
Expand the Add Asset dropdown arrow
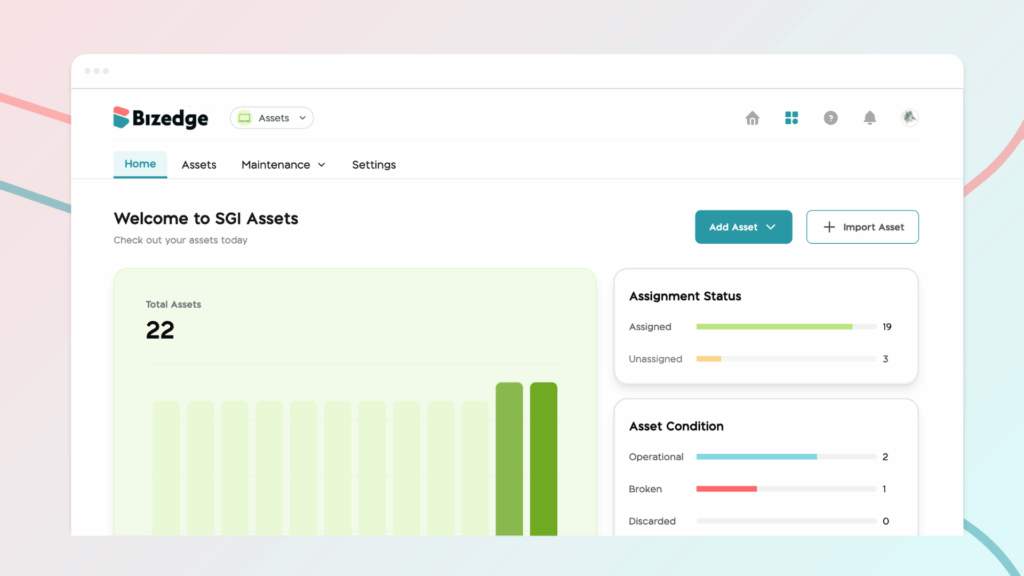[x=771, y=227]
